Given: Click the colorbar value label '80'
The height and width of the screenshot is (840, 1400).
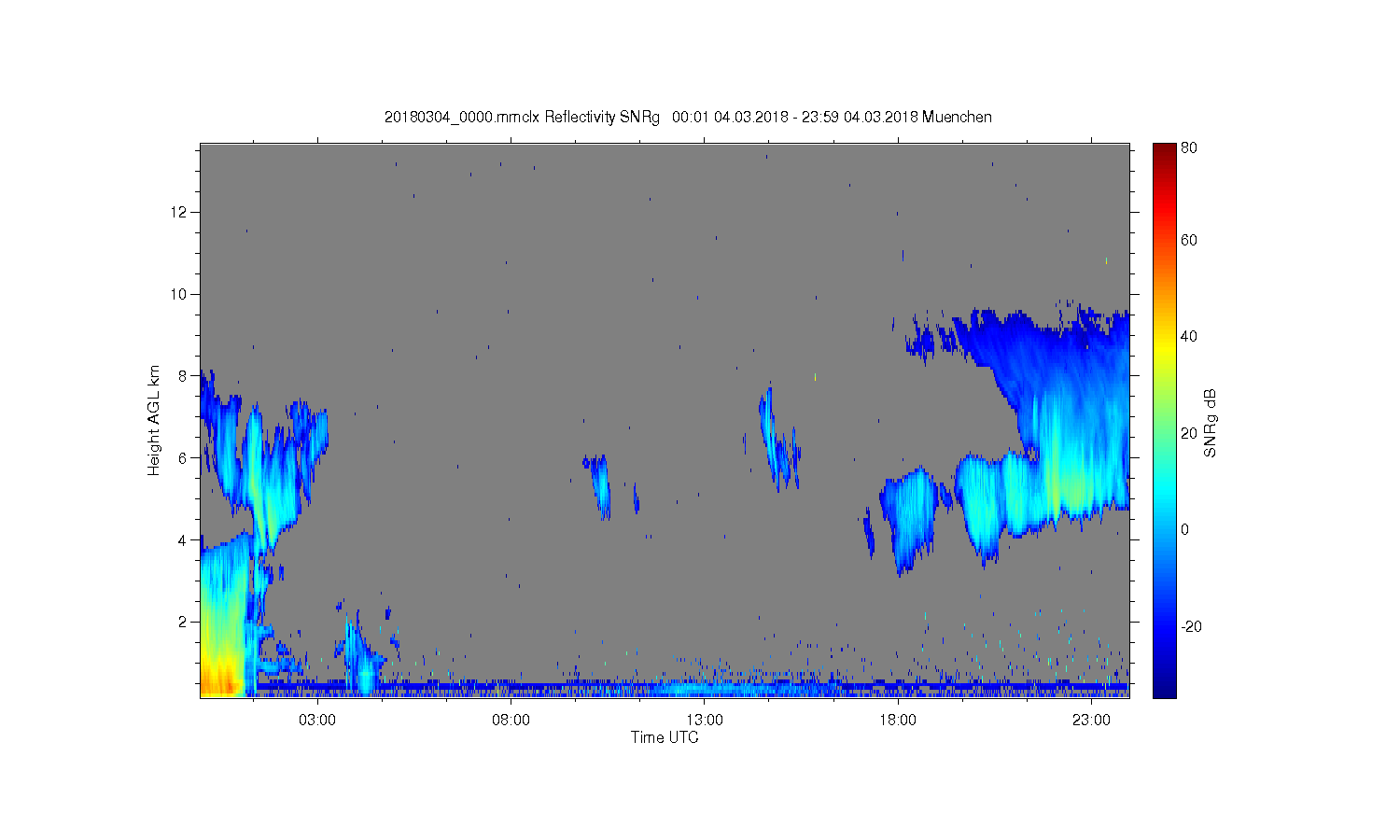Looking at the screenshot, I should coord(1189,147).
